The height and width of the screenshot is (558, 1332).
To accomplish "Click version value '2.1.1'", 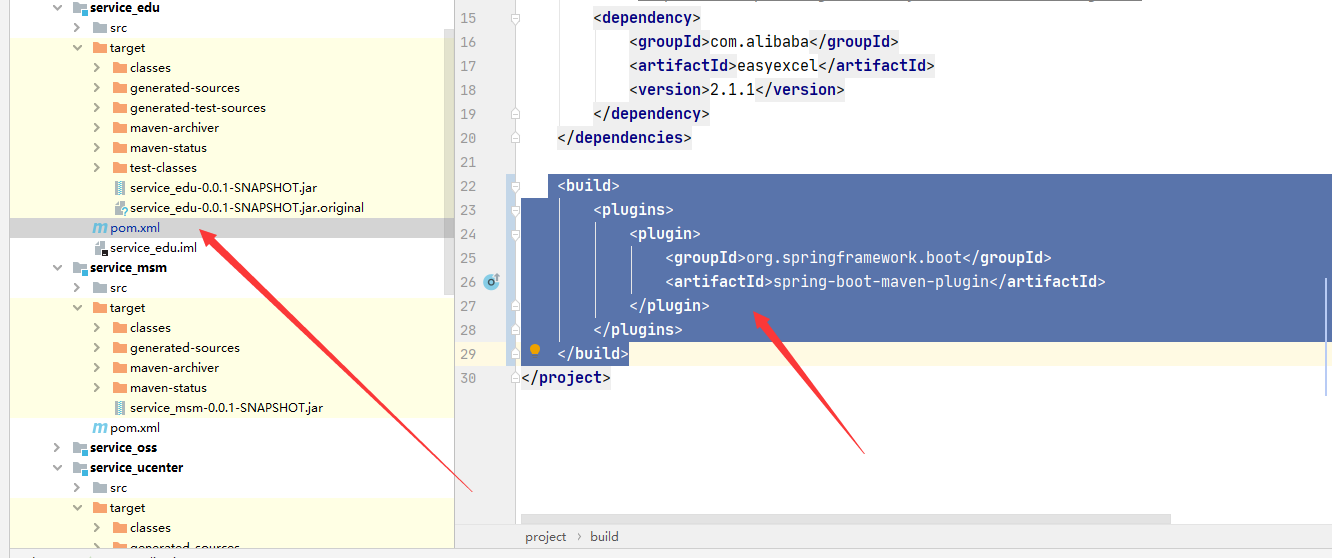I will 732,90.
